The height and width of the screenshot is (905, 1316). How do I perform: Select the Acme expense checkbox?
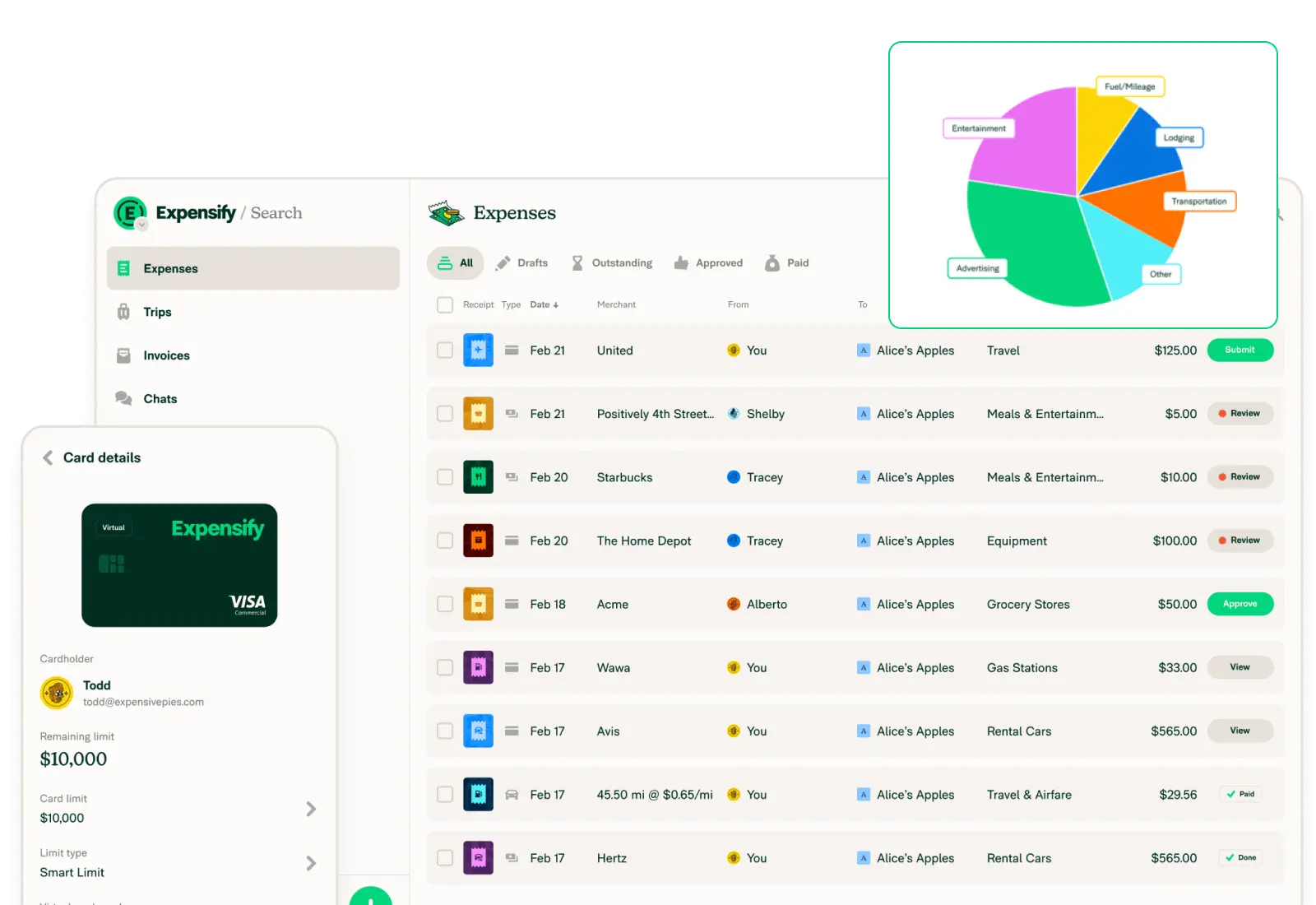pos(445,604)
